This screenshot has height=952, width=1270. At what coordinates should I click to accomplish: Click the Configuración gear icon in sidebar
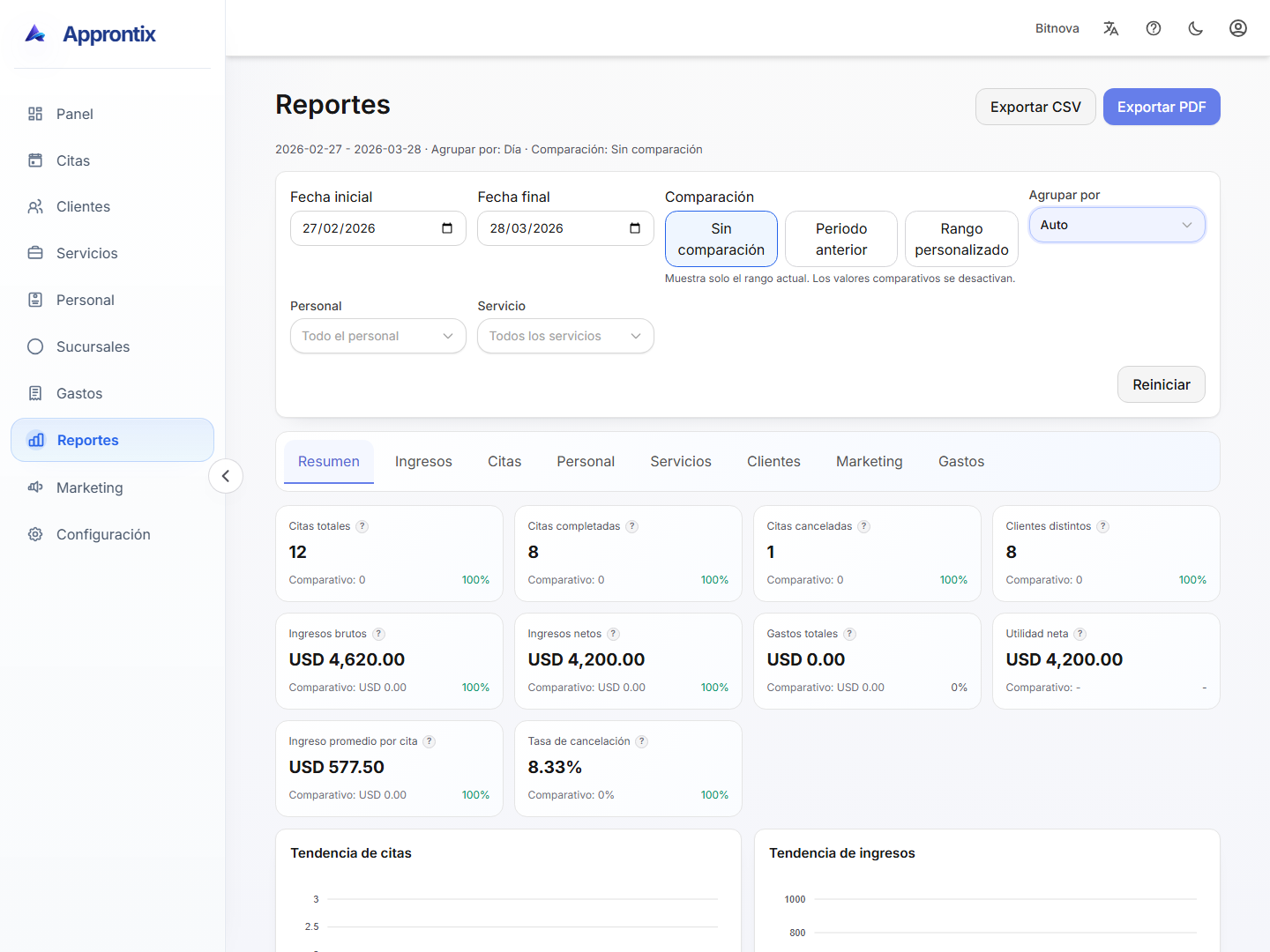pos(35,534)
